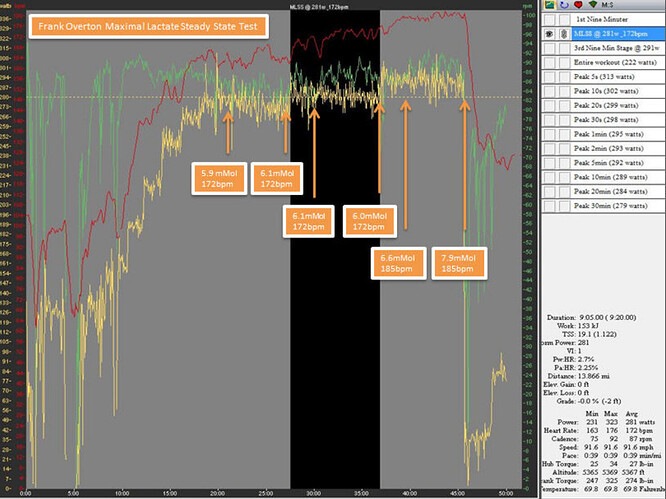
Task: Click the Pw:HR 2.7% statistic
Action: pos(573,359)
